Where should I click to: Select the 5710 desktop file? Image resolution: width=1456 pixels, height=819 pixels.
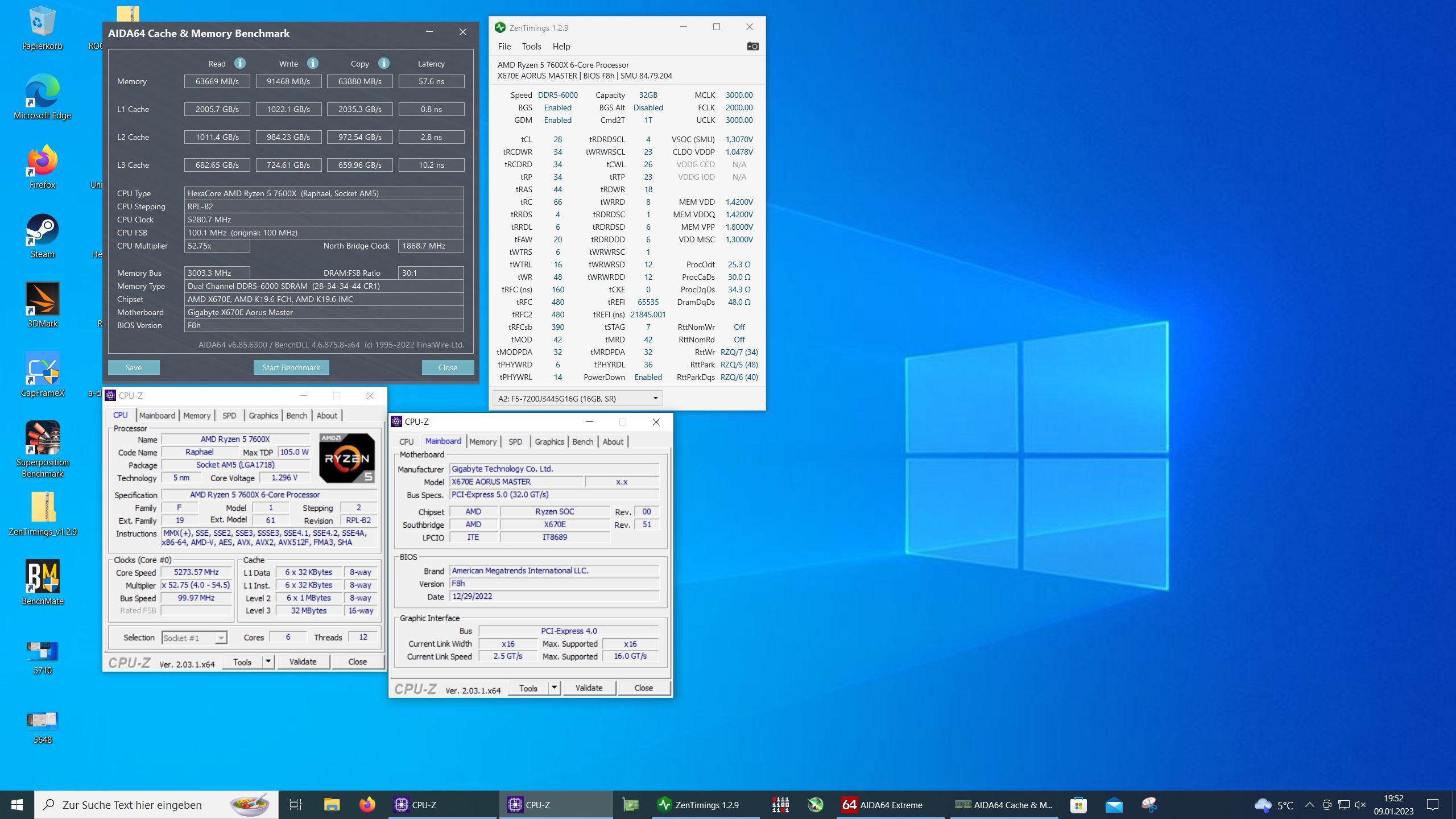pos(42,657)
